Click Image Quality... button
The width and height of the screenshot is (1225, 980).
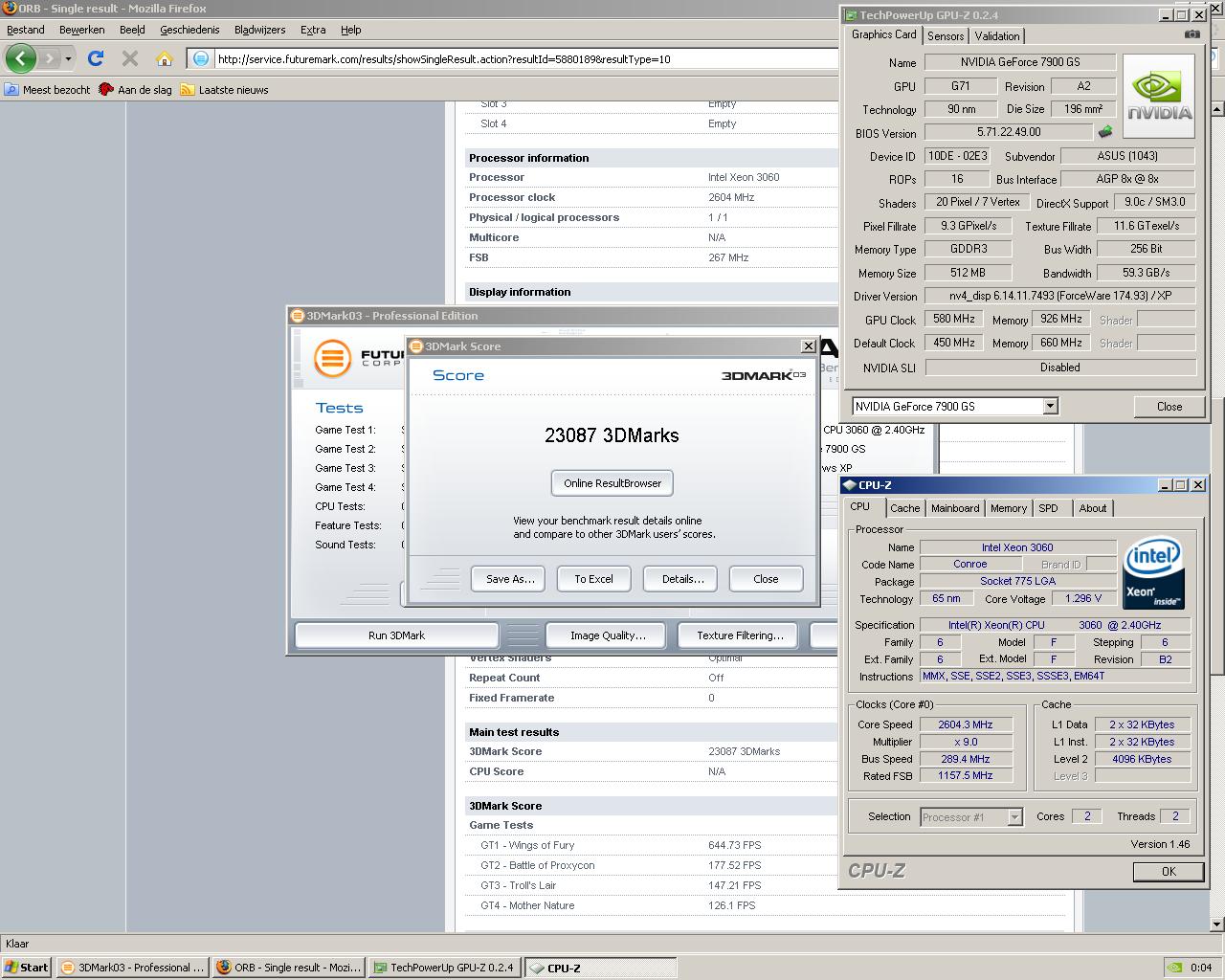608,635
